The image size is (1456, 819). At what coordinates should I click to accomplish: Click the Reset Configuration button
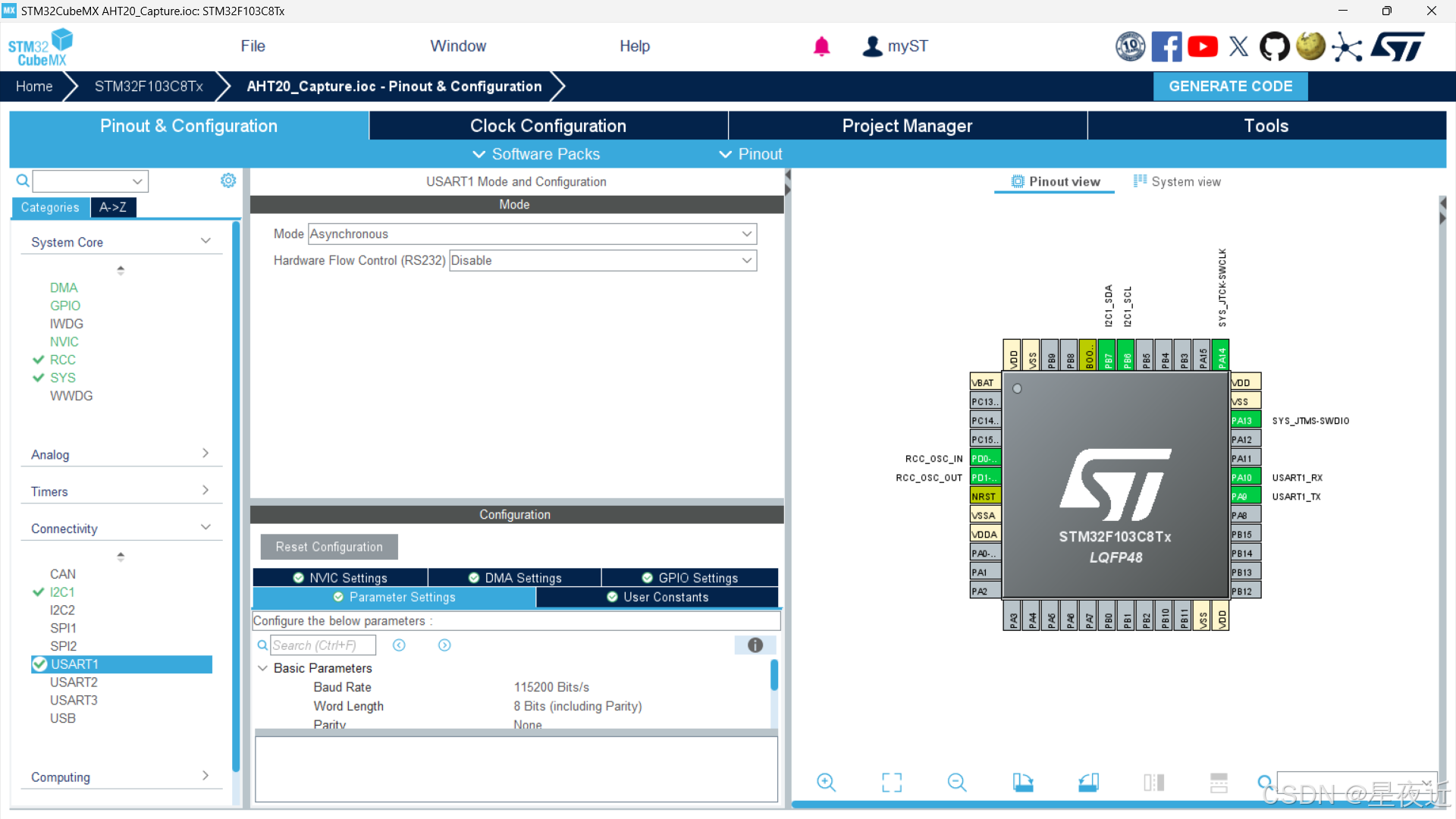pyautogui.click(x=329, y=547)
